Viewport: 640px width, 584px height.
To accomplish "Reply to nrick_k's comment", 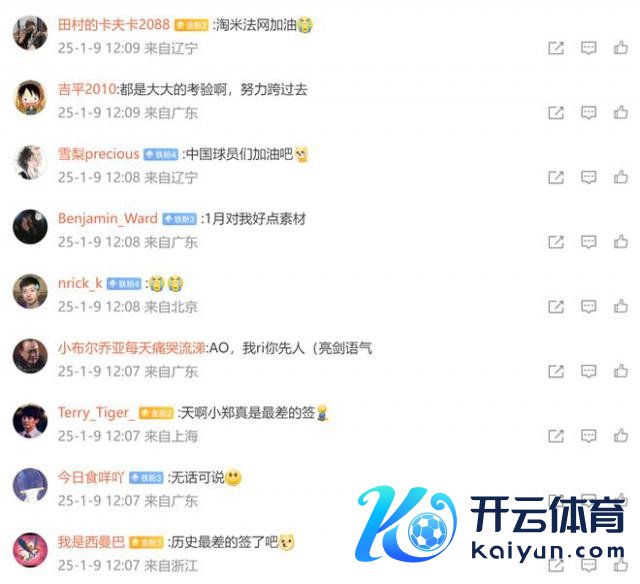I will (589, 307).
